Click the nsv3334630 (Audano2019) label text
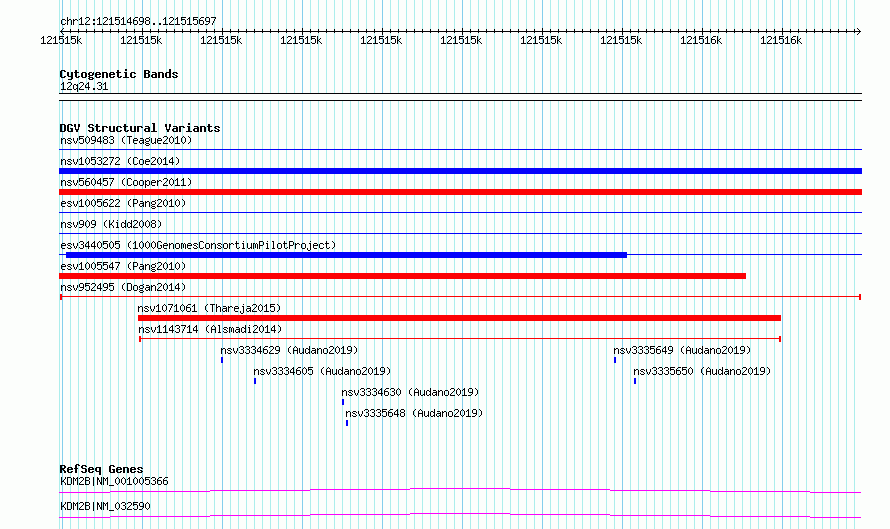Image resolution: width=890 pixels, height=529 pixels. click(410, 392)
